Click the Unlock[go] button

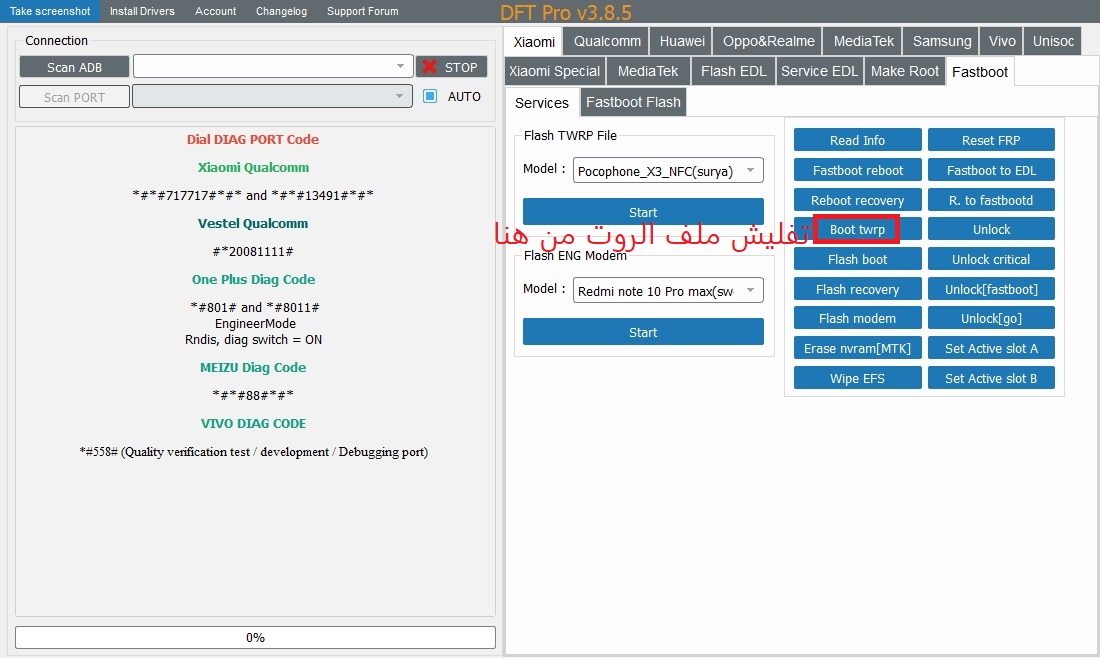click(991, 318)
